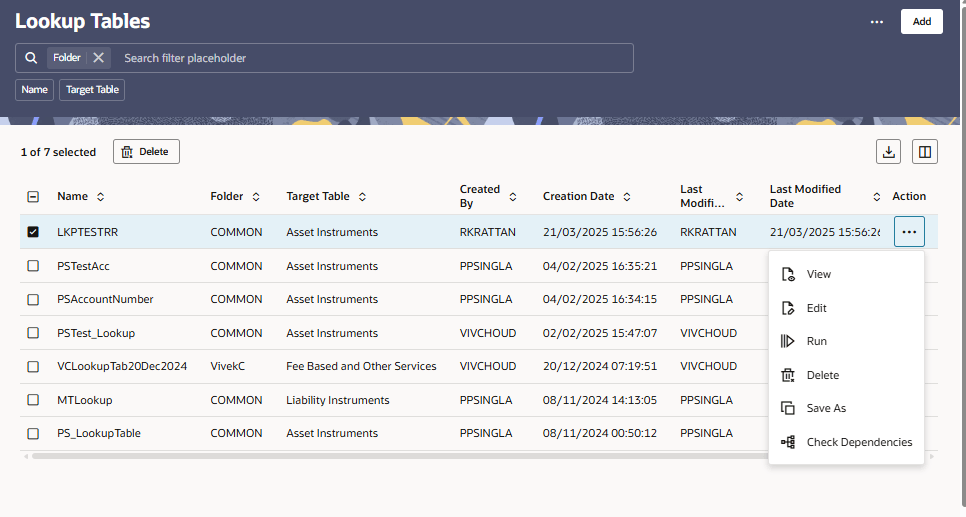Screen dimensions: 966x517
Task: Check the VCLookupTab20Dec2024 row checkbox
Action: (33, 367)
